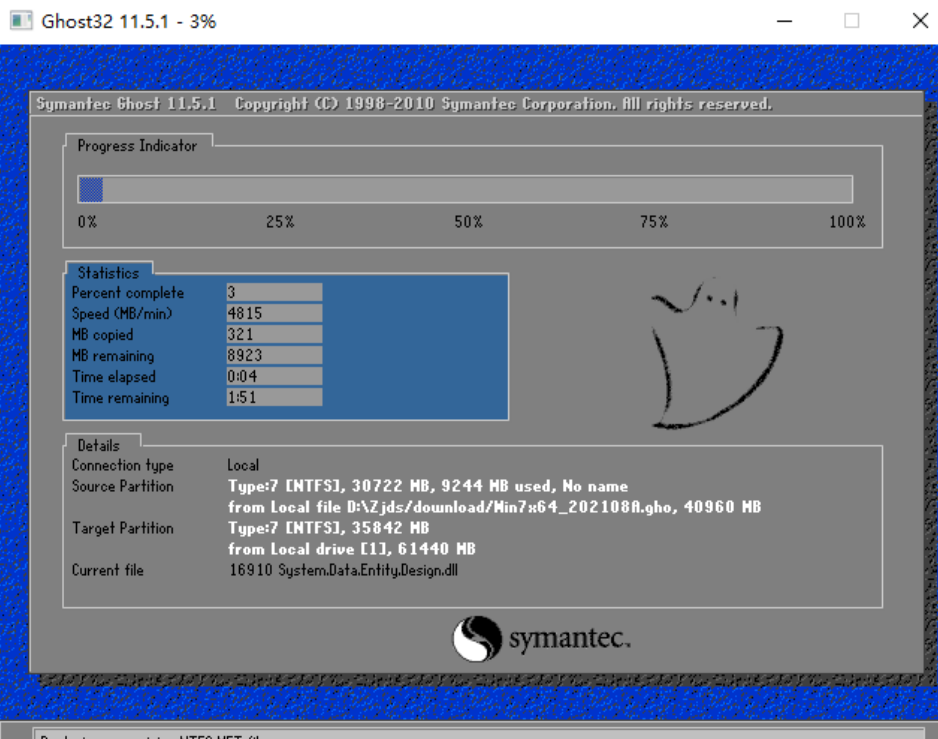The image size is (938, 739).
Task: Click the Symantec logo circle
Action: point(477,639)
